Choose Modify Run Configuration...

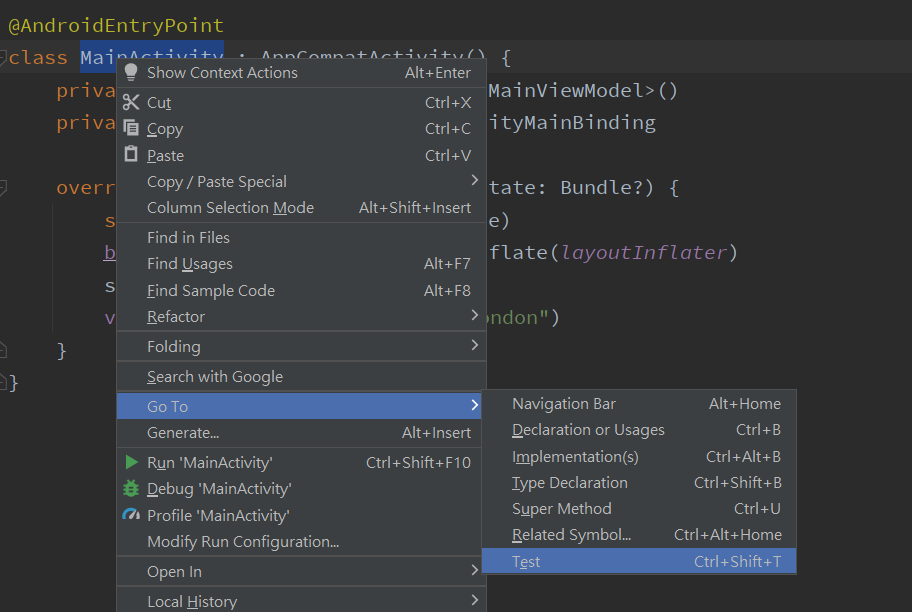point(243,542)
